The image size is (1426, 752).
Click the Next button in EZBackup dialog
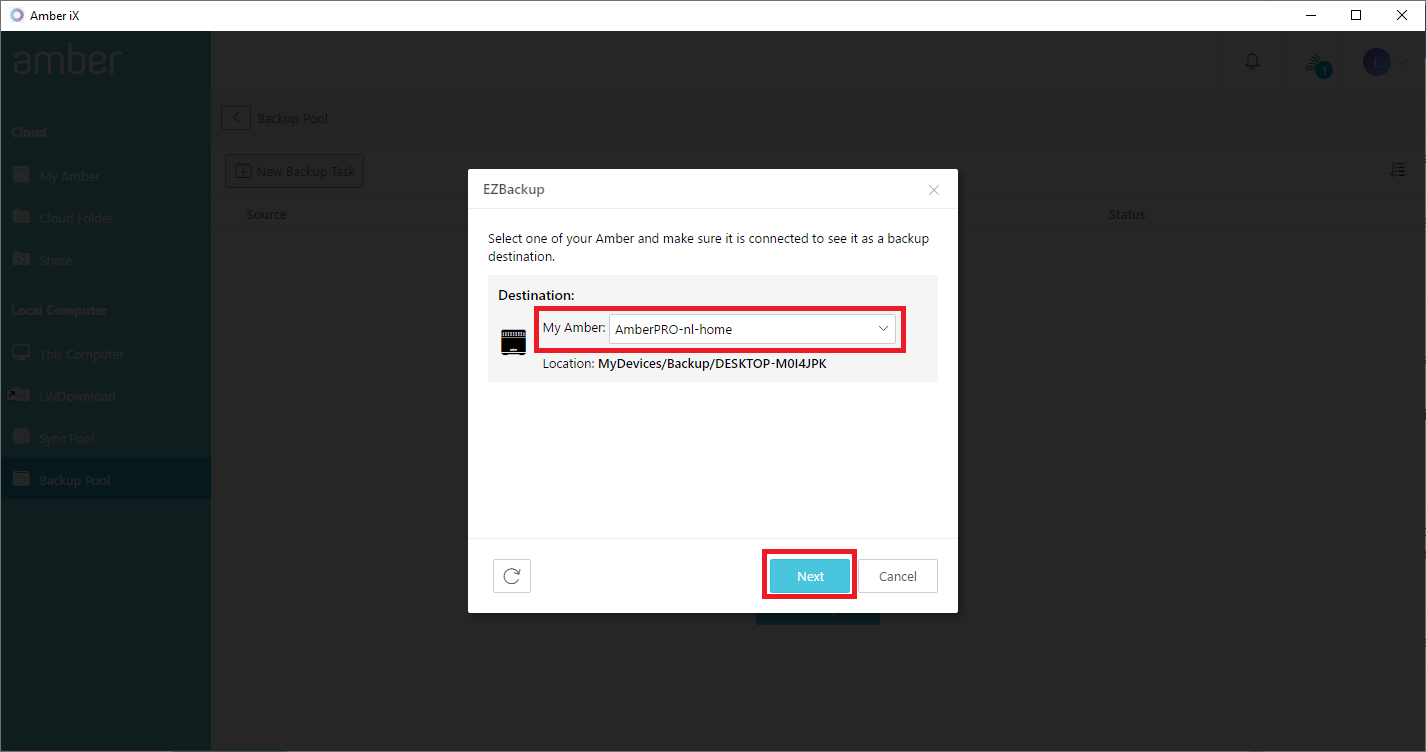click(x=810, y=576)
